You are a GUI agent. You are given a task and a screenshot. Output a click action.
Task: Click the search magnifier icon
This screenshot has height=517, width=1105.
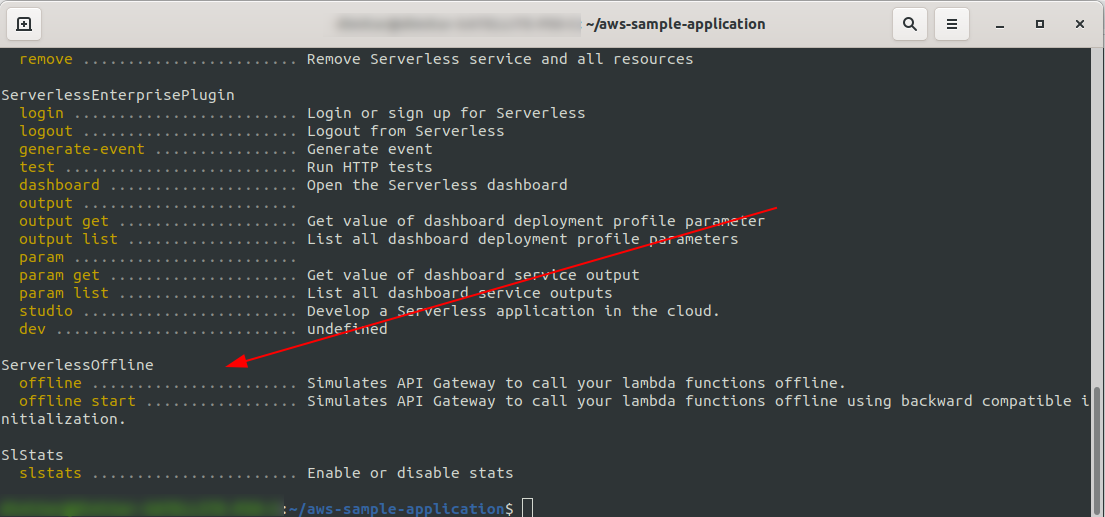click(910, 23)
